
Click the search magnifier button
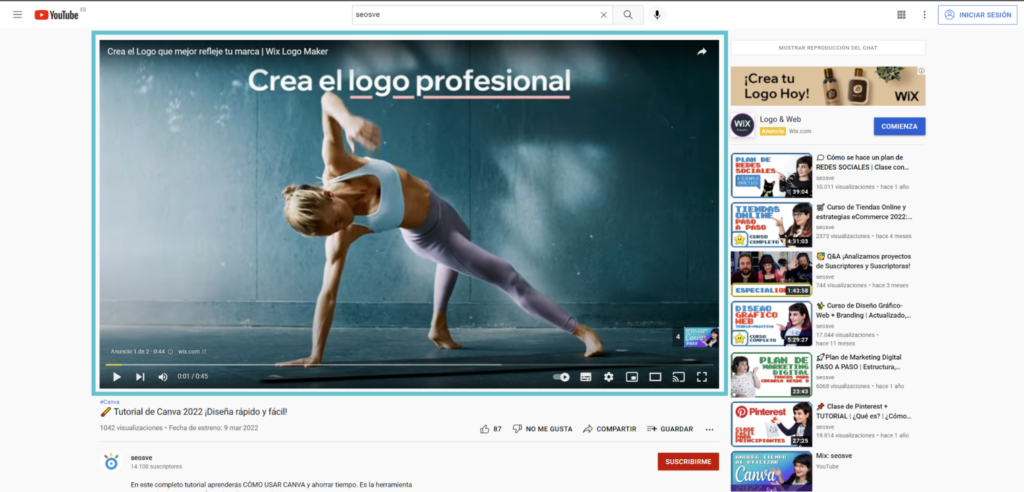pyautogui.click(x=628, y=14)
